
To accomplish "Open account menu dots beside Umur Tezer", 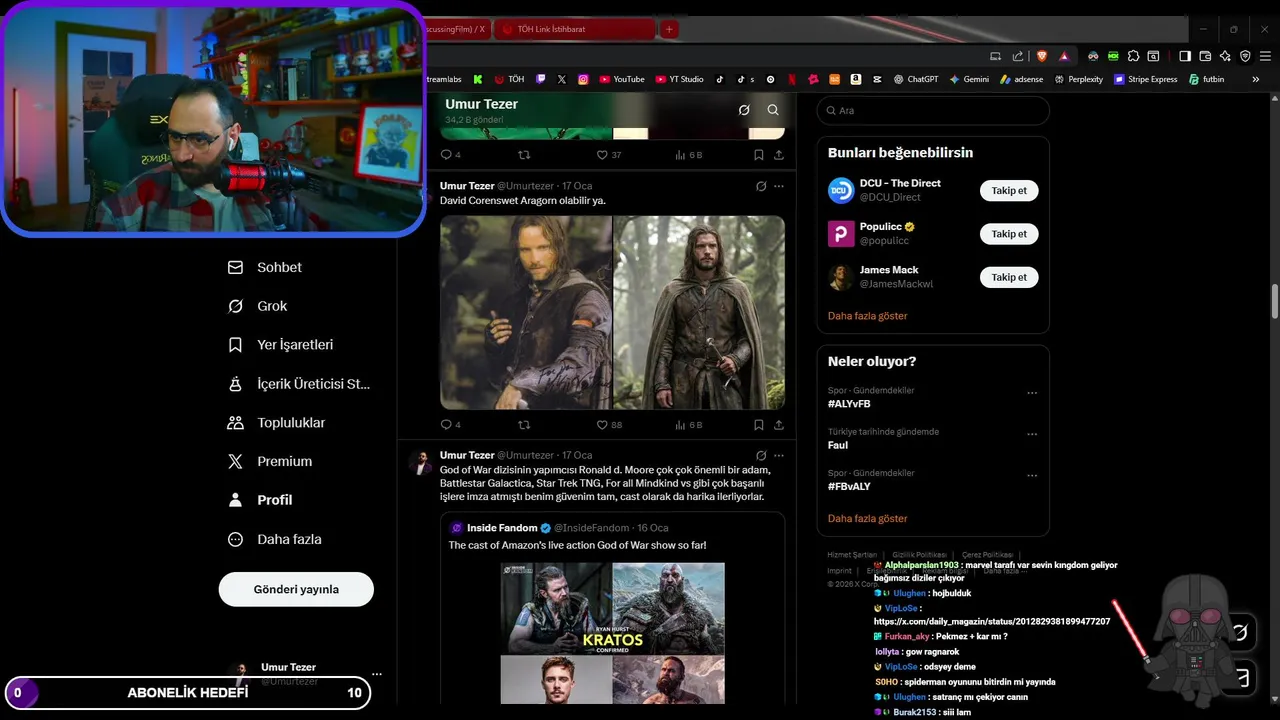I will click(377, 674).
